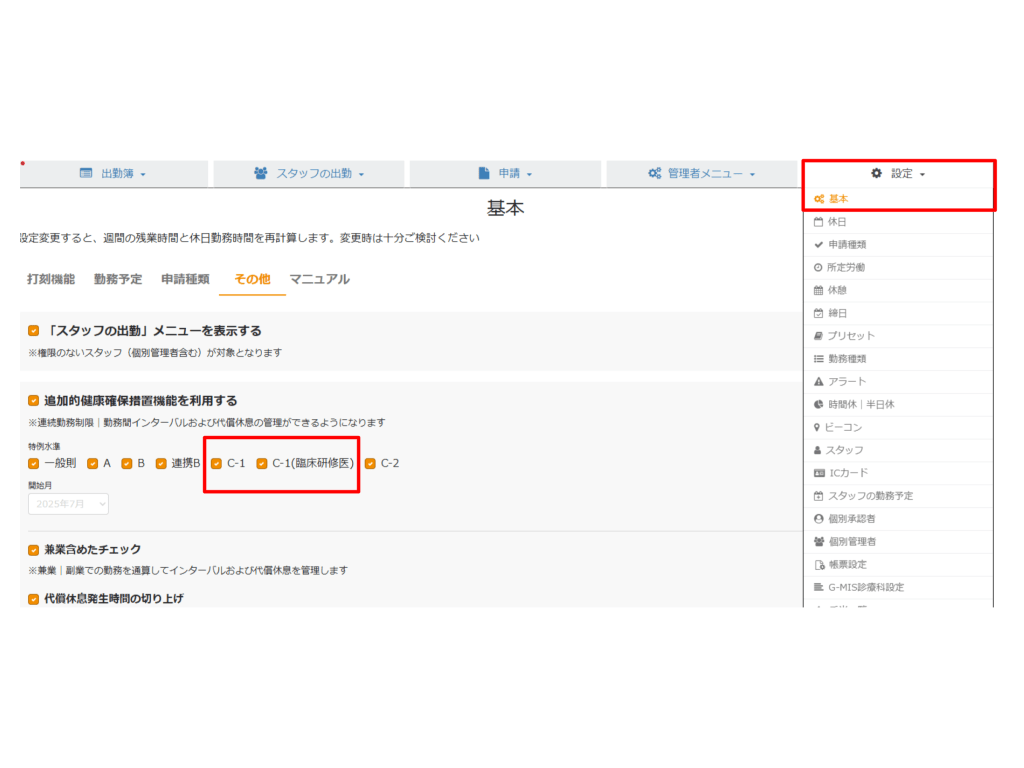Click the pie chart icon for 時間休｜半日休
The image size is (1024, 768).
[x=819, y=405]
